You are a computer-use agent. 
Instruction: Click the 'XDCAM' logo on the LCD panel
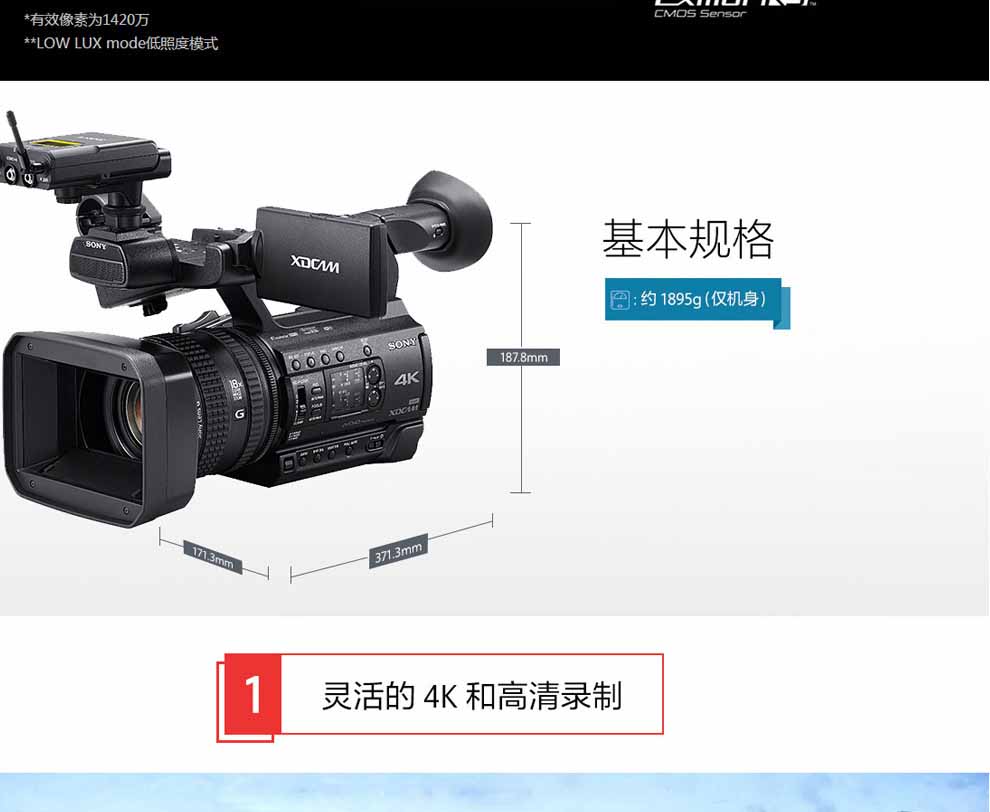(315, 263)
